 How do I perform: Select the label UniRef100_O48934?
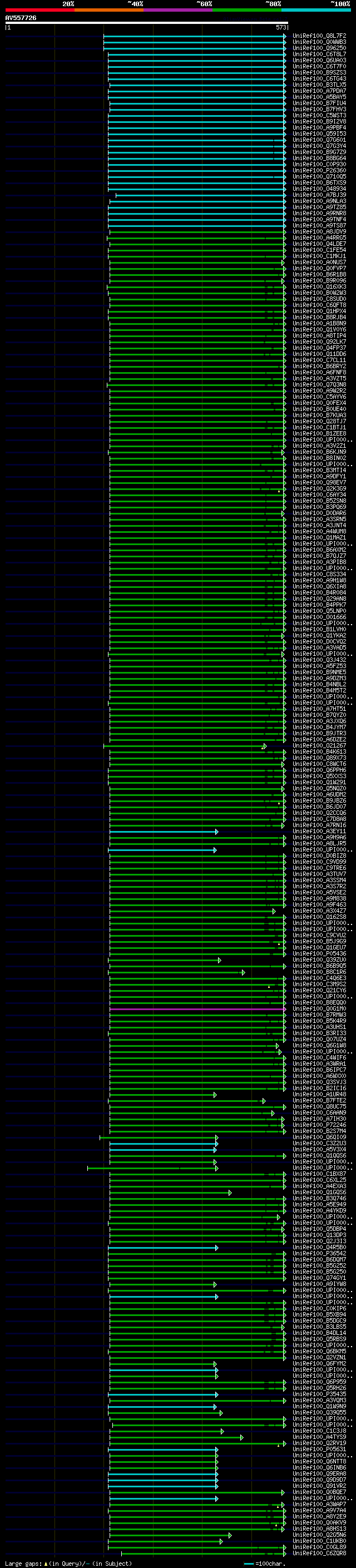319,189
